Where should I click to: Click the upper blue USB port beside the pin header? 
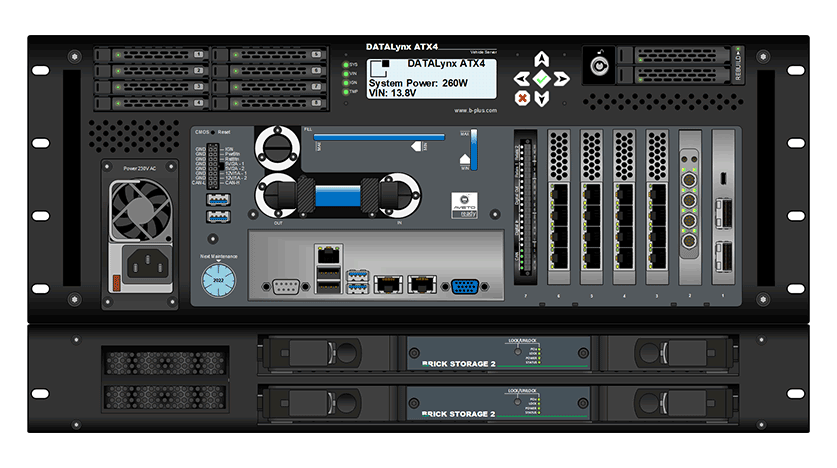[x=218, y=200]
